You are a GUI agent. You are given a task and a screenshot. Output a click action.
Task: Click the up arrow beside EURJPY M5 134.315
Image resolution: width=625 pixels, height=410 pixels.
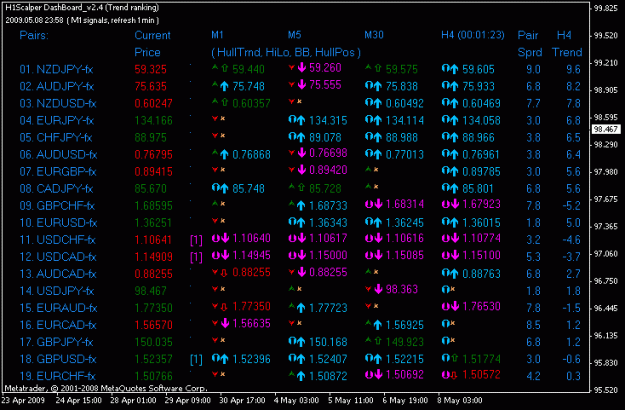[301, 120]
